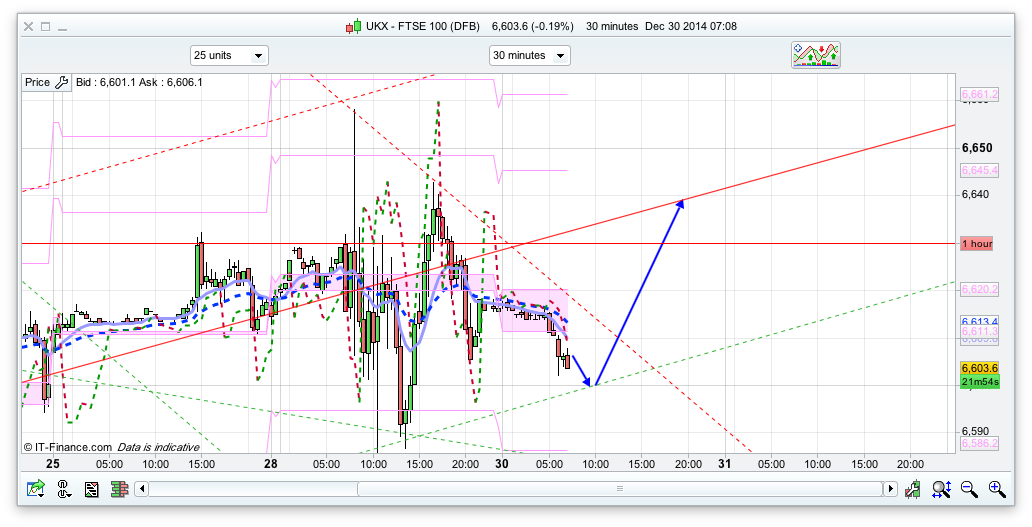The width and height of the screenshot is (1032, 527).
Task: Click the cursor mode tool icon
Action: tap(63, 489)
